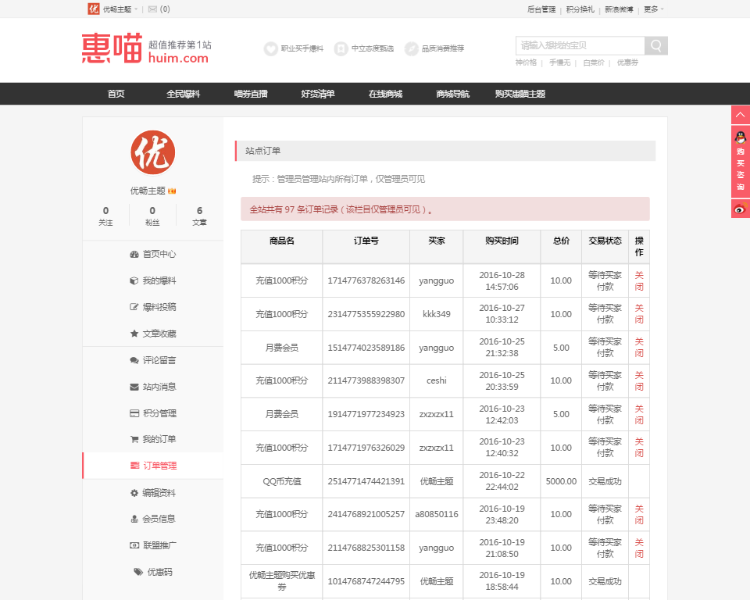Click QQ币充值 product name cell
The width and height of the screenshot is (750, 600).
click(x=282, y=481)
